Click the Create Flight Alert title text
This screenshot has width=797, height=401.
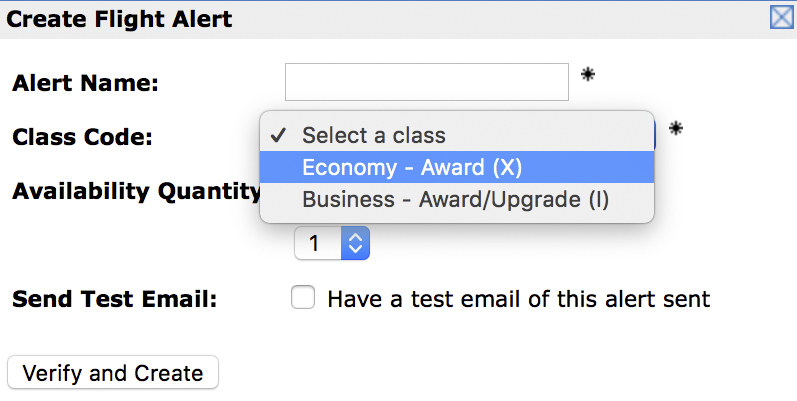click(120, 19)
